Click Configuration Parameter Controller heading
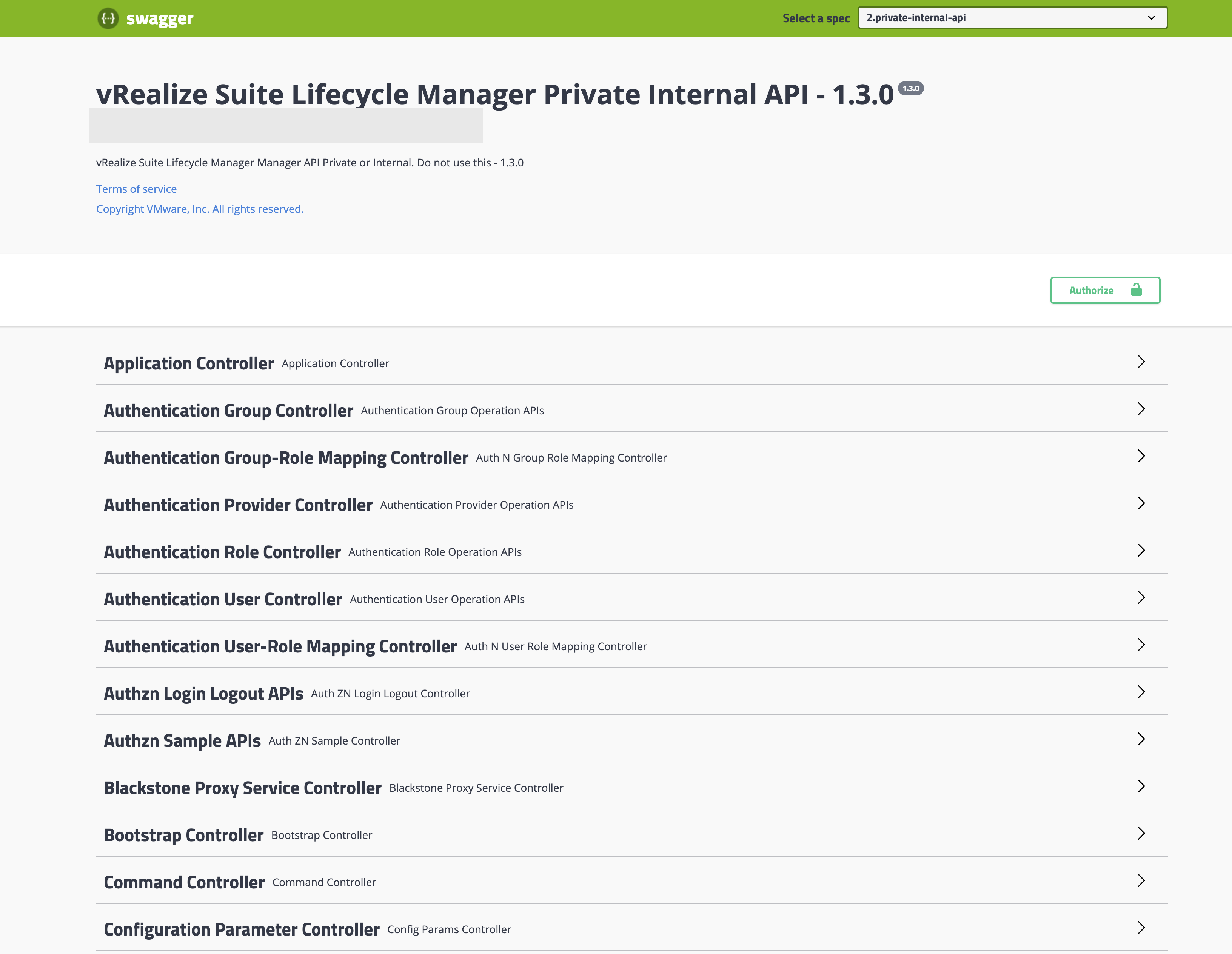1232x954 pixels. 242,929
